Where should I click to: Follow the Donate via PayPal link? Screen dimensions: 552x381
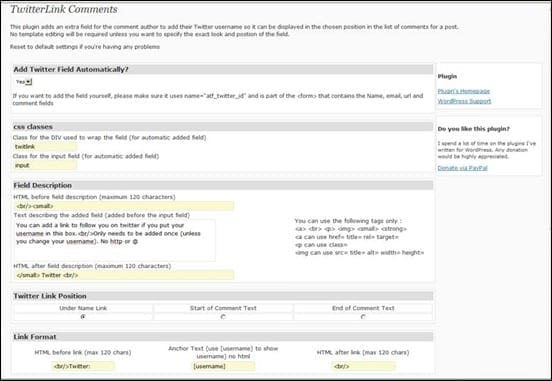coord(462,168)
